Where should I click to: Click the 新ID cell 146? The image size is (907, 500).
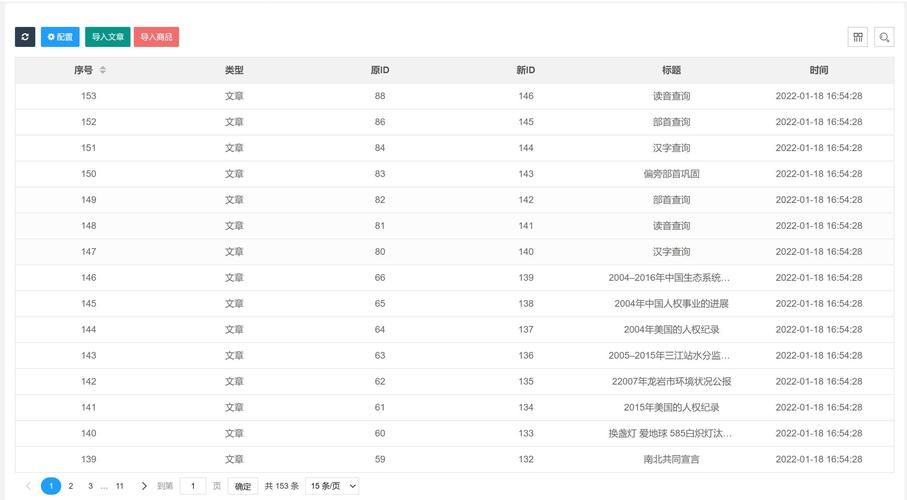click(526, 96)
